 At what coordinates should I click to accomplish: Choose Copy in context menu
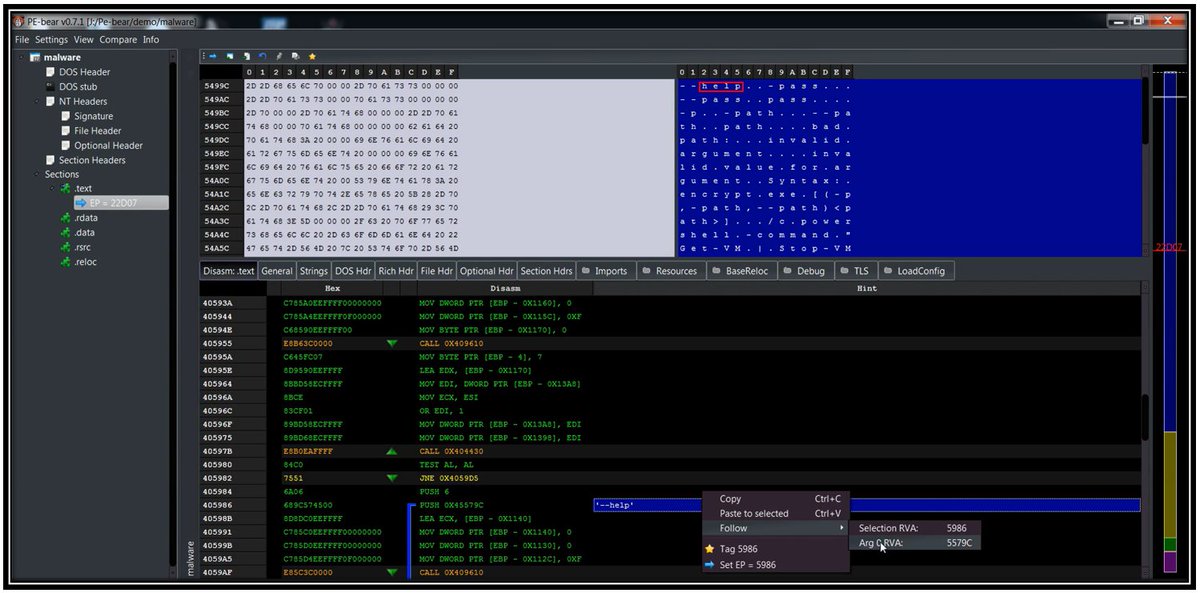776,499
